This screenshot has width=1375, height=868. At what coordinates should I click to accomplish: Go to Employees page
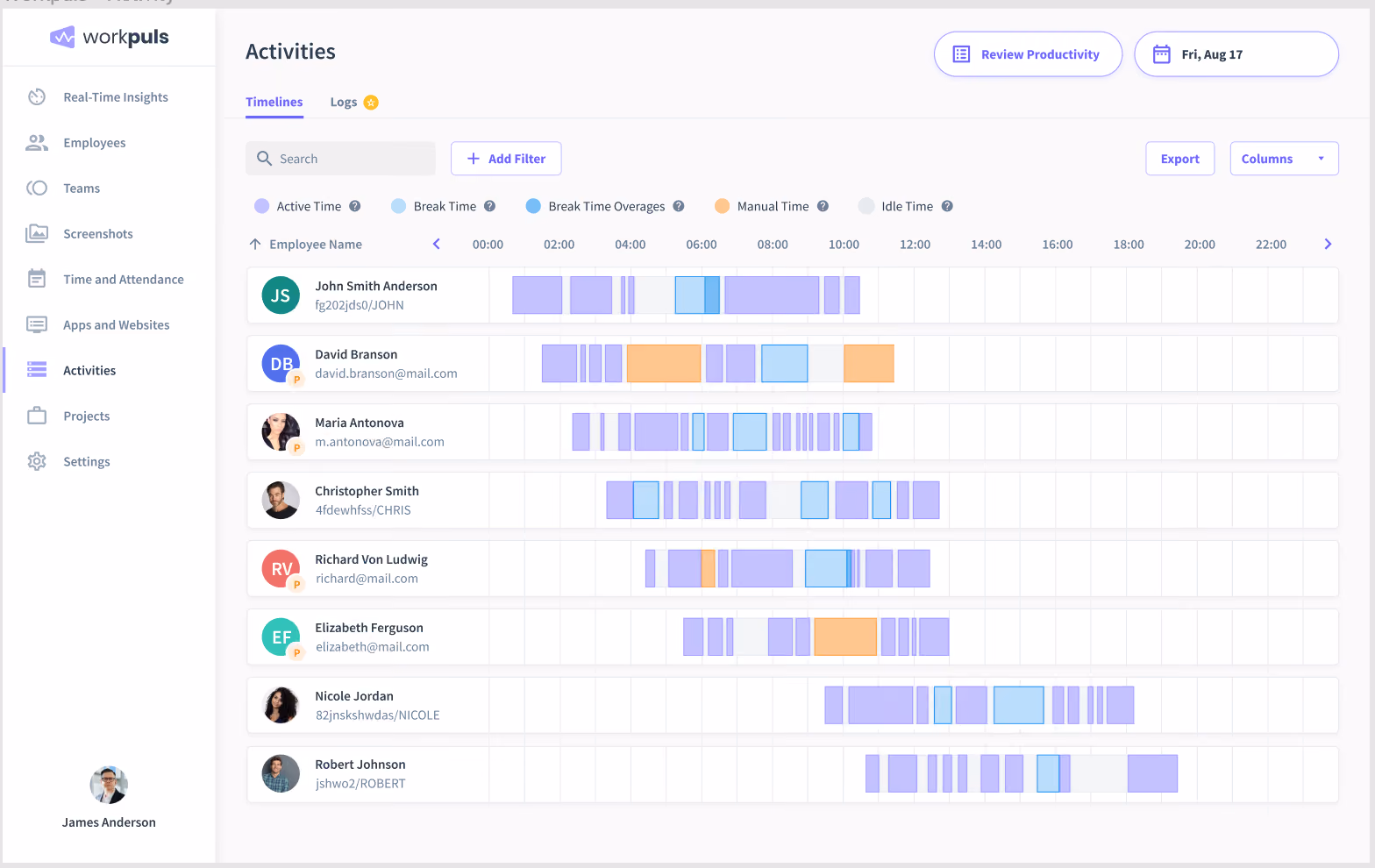[95, 143]
